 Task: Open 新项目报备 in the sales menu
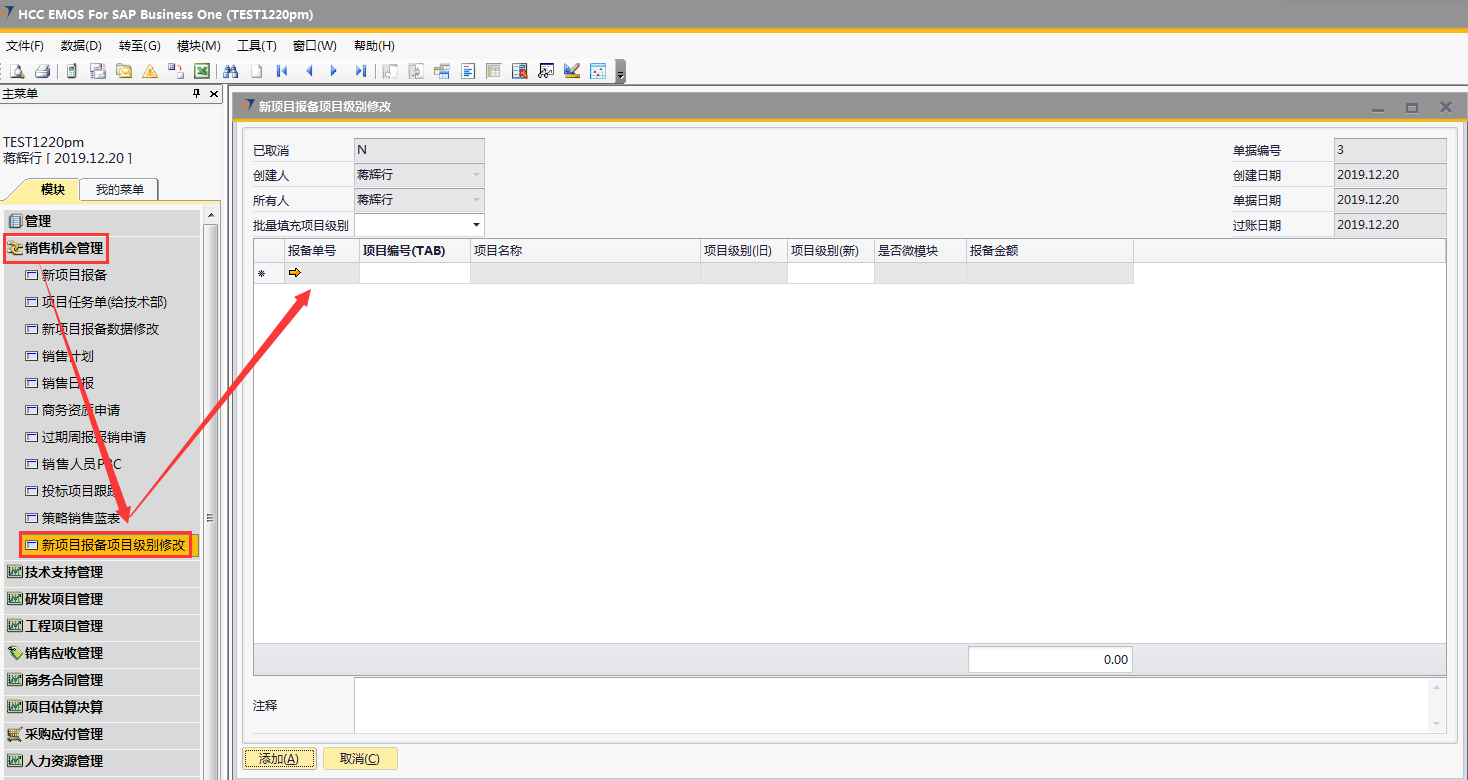coord(74,275)
